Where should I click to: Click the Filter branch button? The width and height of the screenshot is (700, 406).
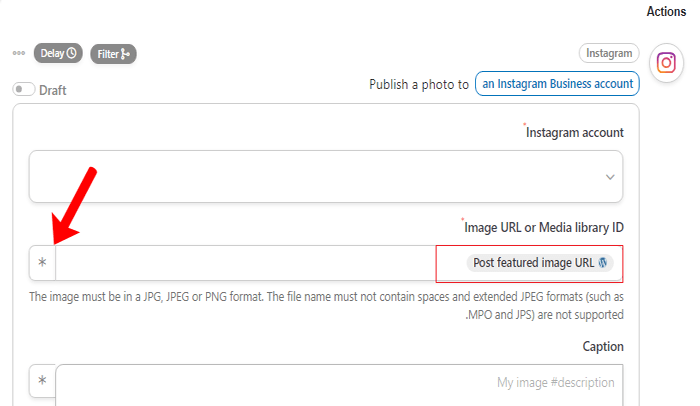113,53
